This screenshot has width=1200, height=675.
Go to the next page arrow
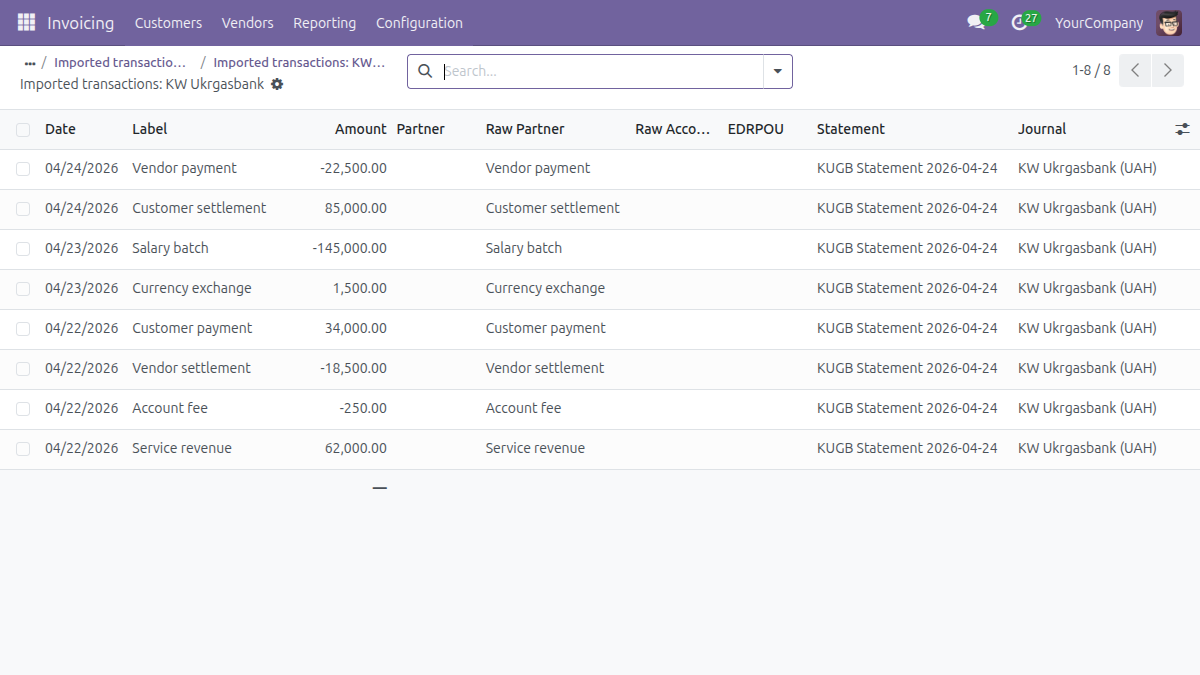pyautogui.click(x=1167, y=71)
